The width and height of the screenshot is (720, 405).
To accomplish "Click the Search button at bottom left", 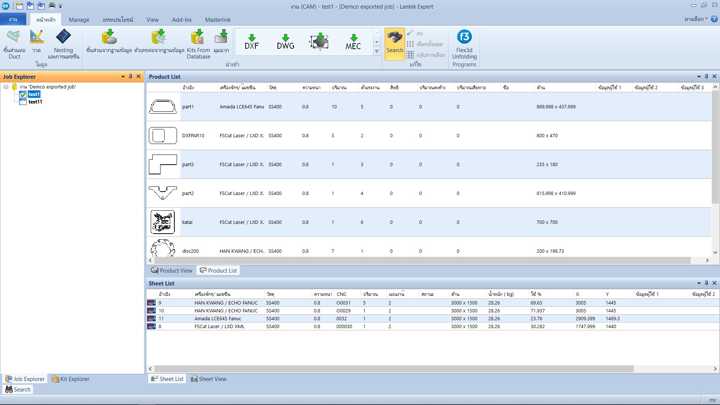I will click(x=18, y=389).
